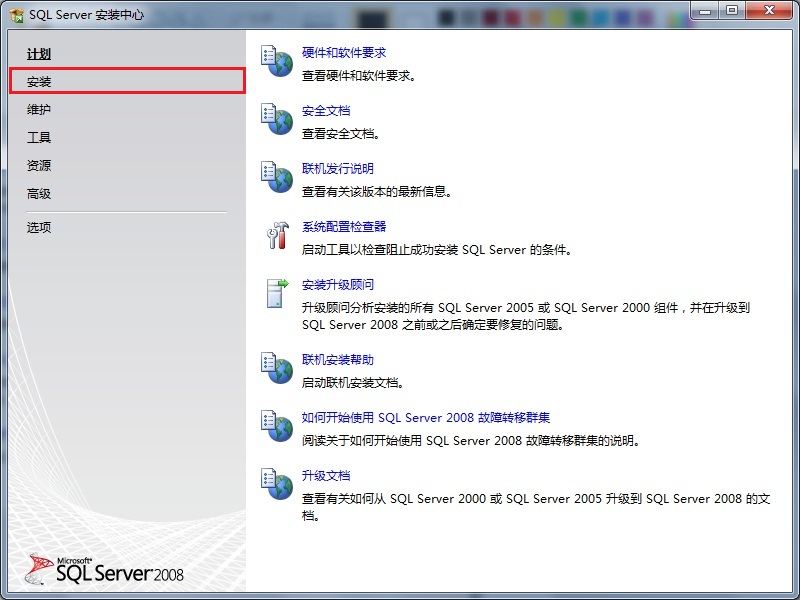Switch to the 维护 section
This screenshot has height=600, width=800.
39,109
